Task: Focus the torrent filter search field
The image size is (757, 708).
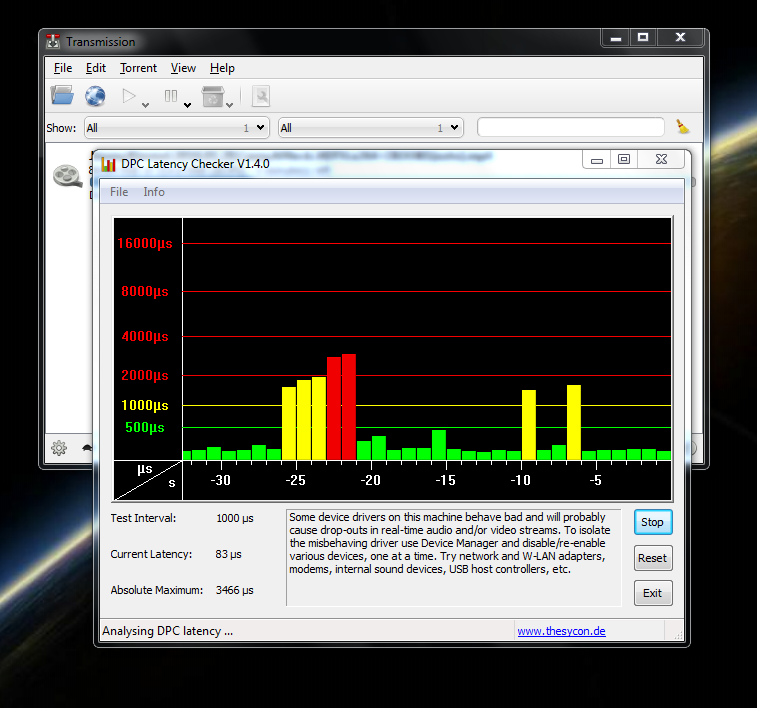Action: pos(571,127)
